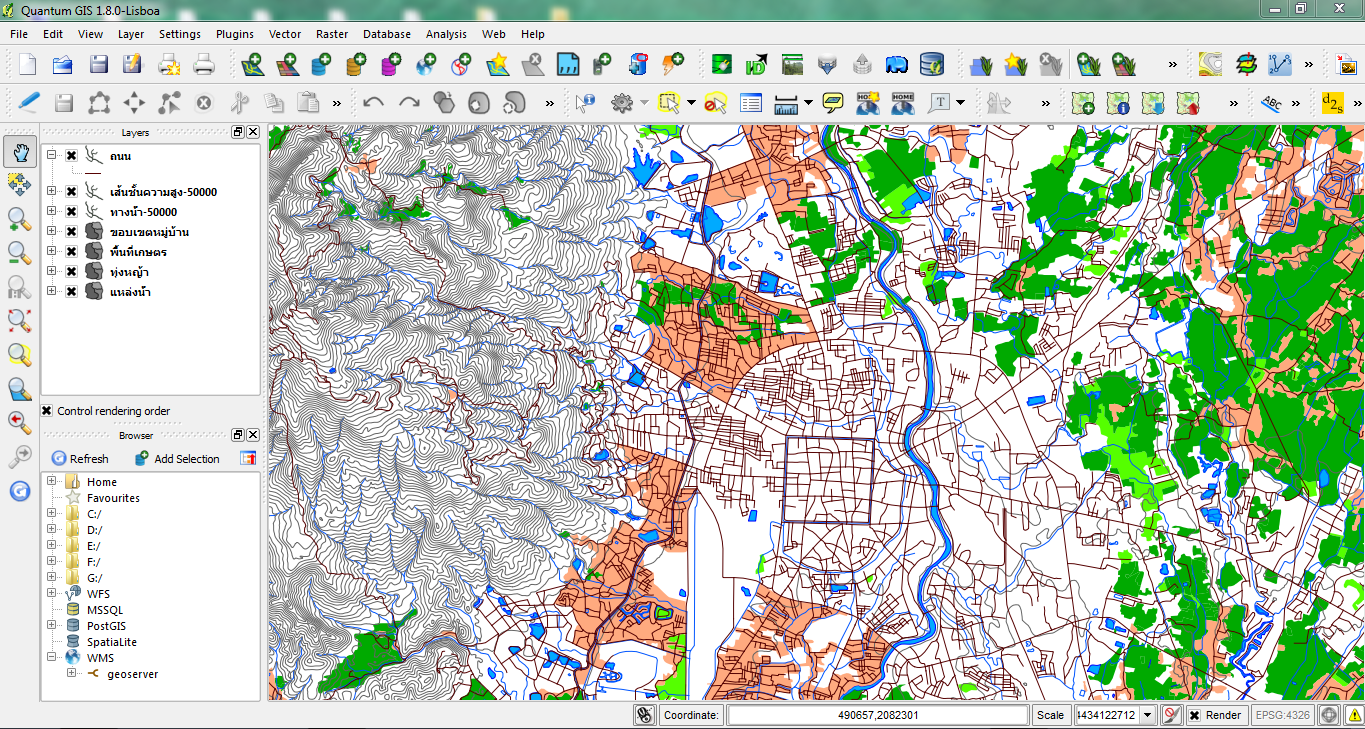Toggle the Control rendering order checkbox
The width and height of the screenshot is (1365, 729).
click(47, 411)
